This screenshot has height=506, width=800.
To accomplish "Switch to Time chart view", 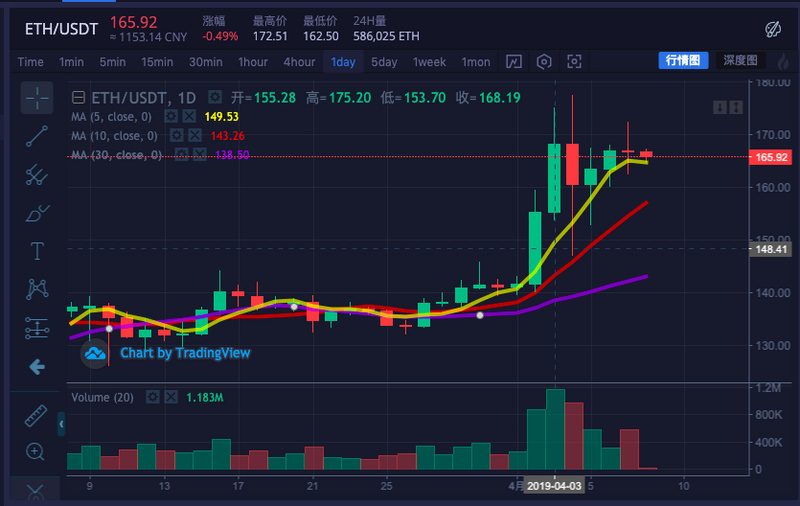I will pyautogui.click(x=31, y=62).
